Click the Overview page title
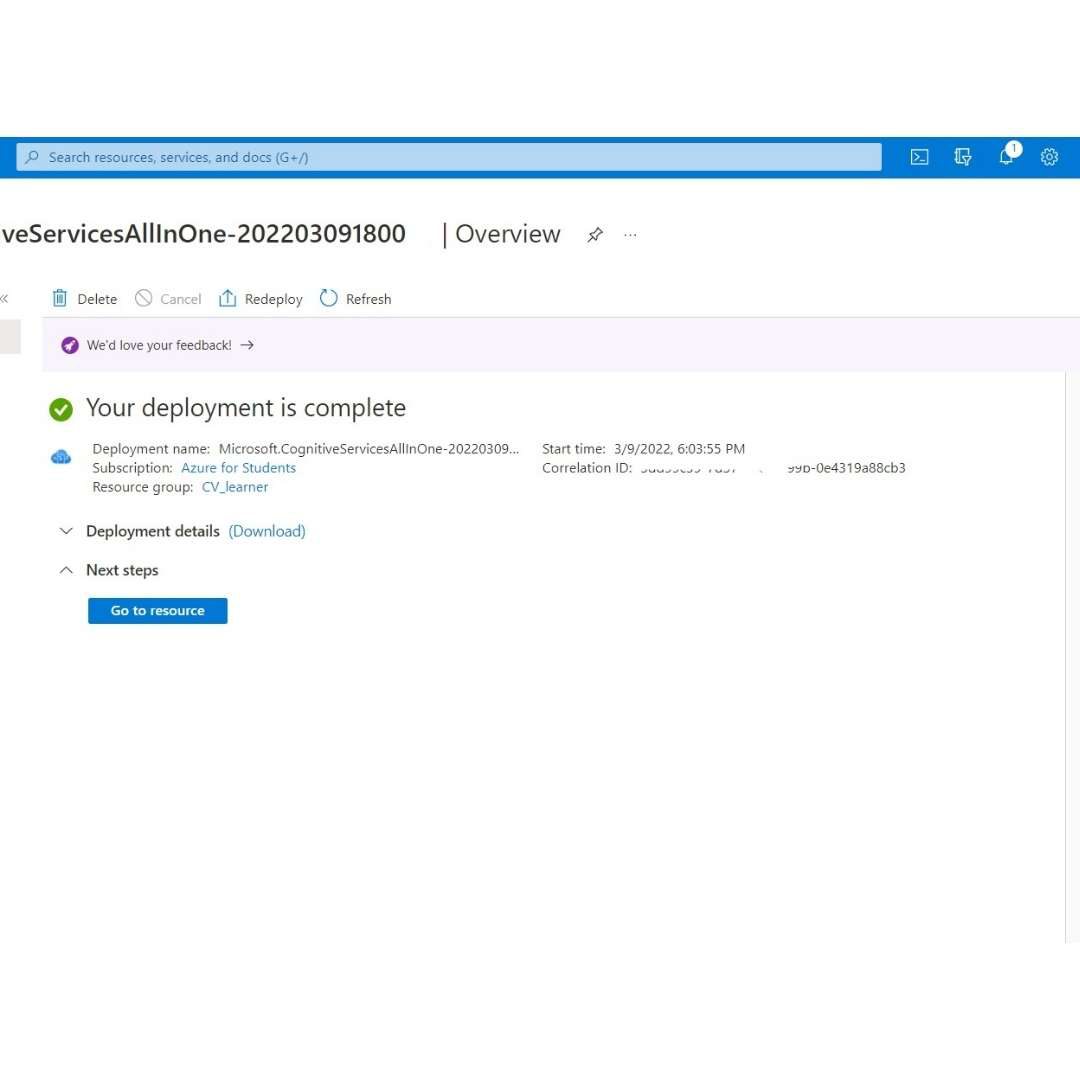1080x1080 pixels. (508, 234)
